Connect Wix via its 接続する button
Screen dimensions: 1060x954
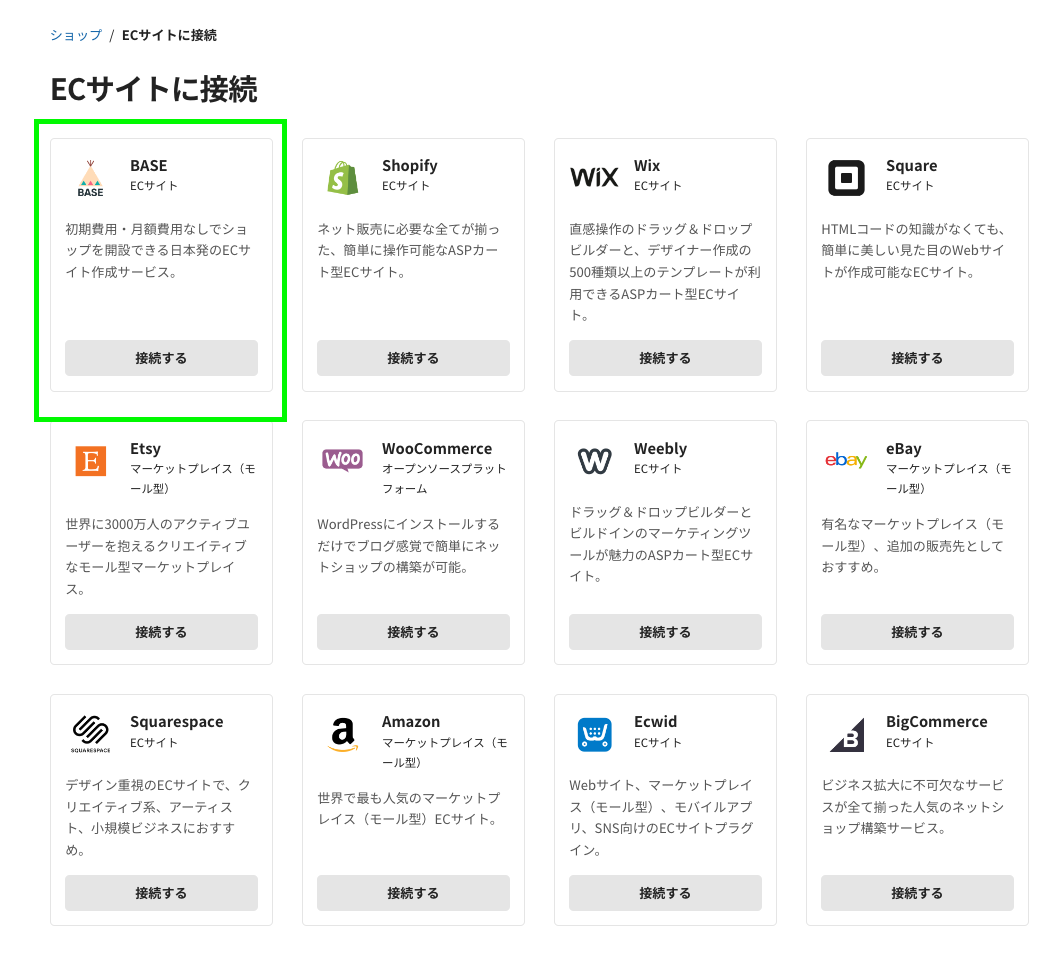665,358
